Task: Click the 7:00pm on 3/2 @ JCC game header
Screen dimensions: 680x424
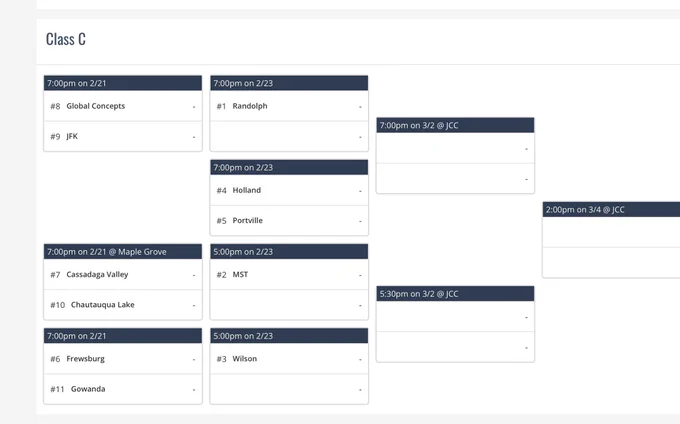Action: click(x=455, y=125)
